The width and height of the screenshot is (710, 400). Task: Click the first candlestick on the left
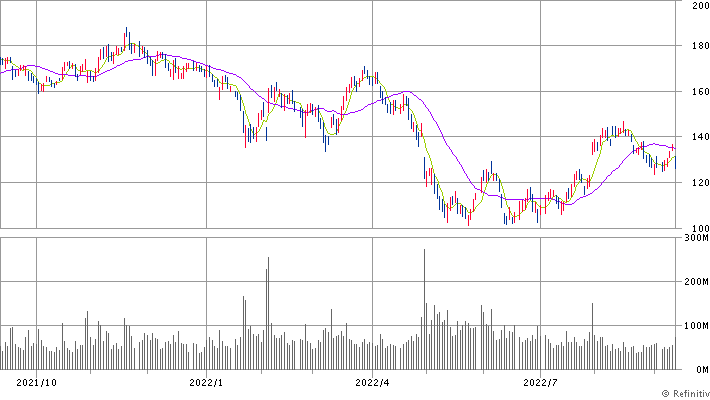(2, 62)
